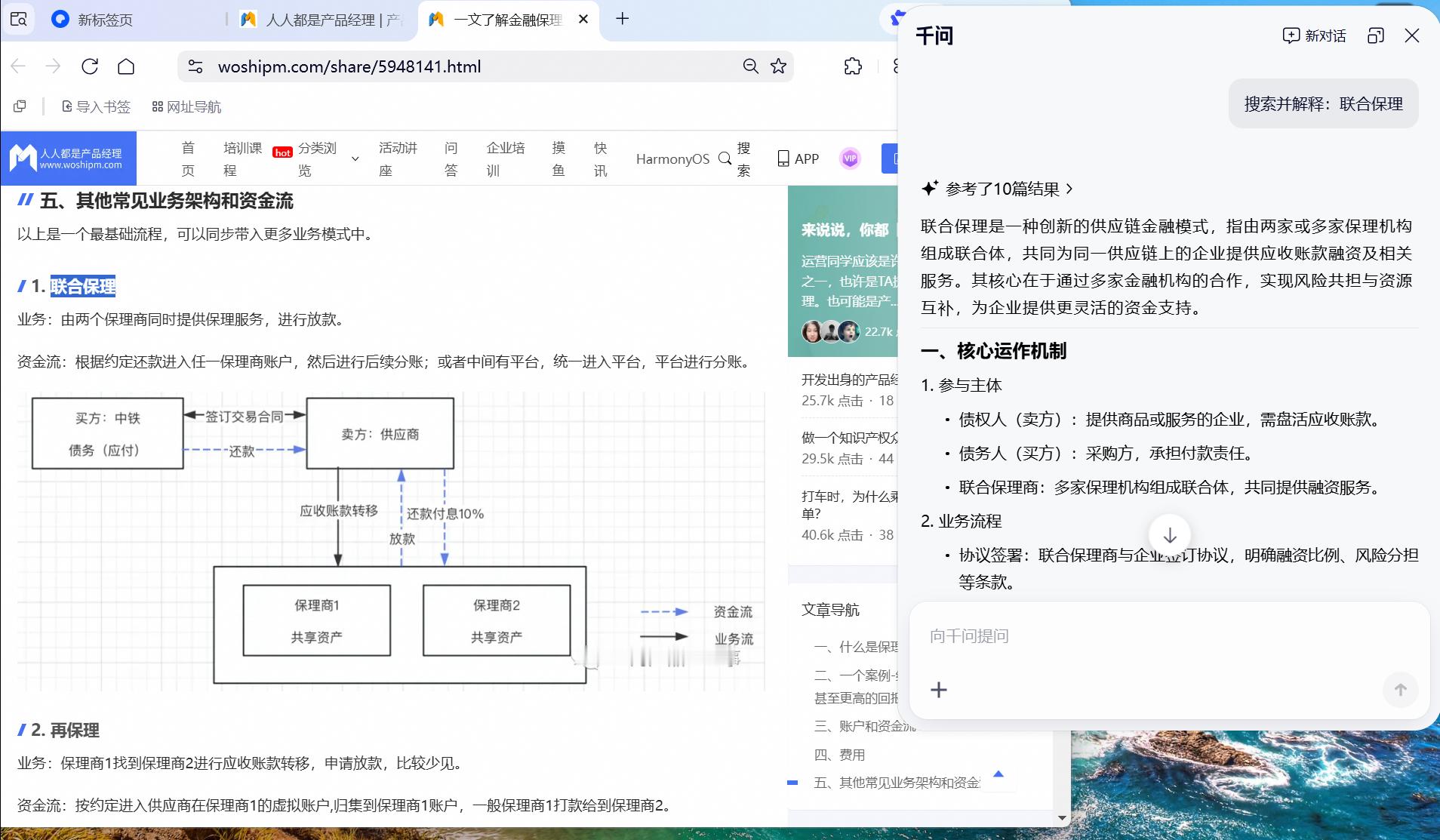The height and width of the screenshot is (840, 1440).
Task: Open 网址导航 bookmark
Action: click(186, 106)
